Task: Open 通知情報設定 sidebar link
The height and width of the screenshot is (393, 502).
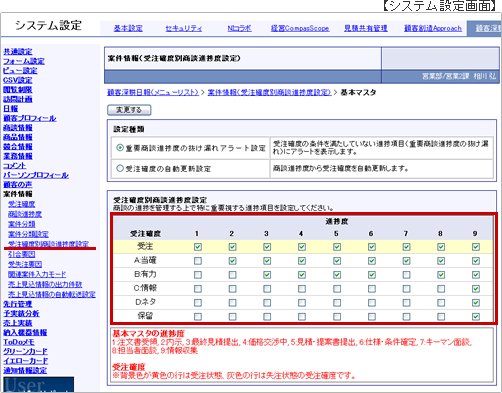Action: pos(25,370)
